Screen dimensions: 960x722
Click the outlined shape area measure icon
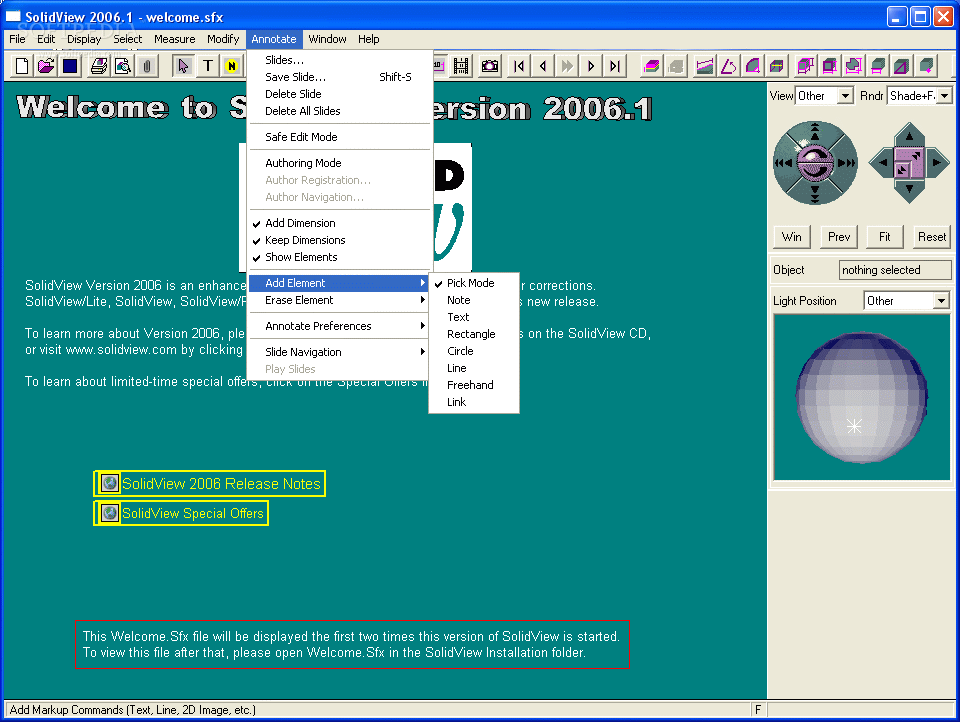[x=853, y=66]
